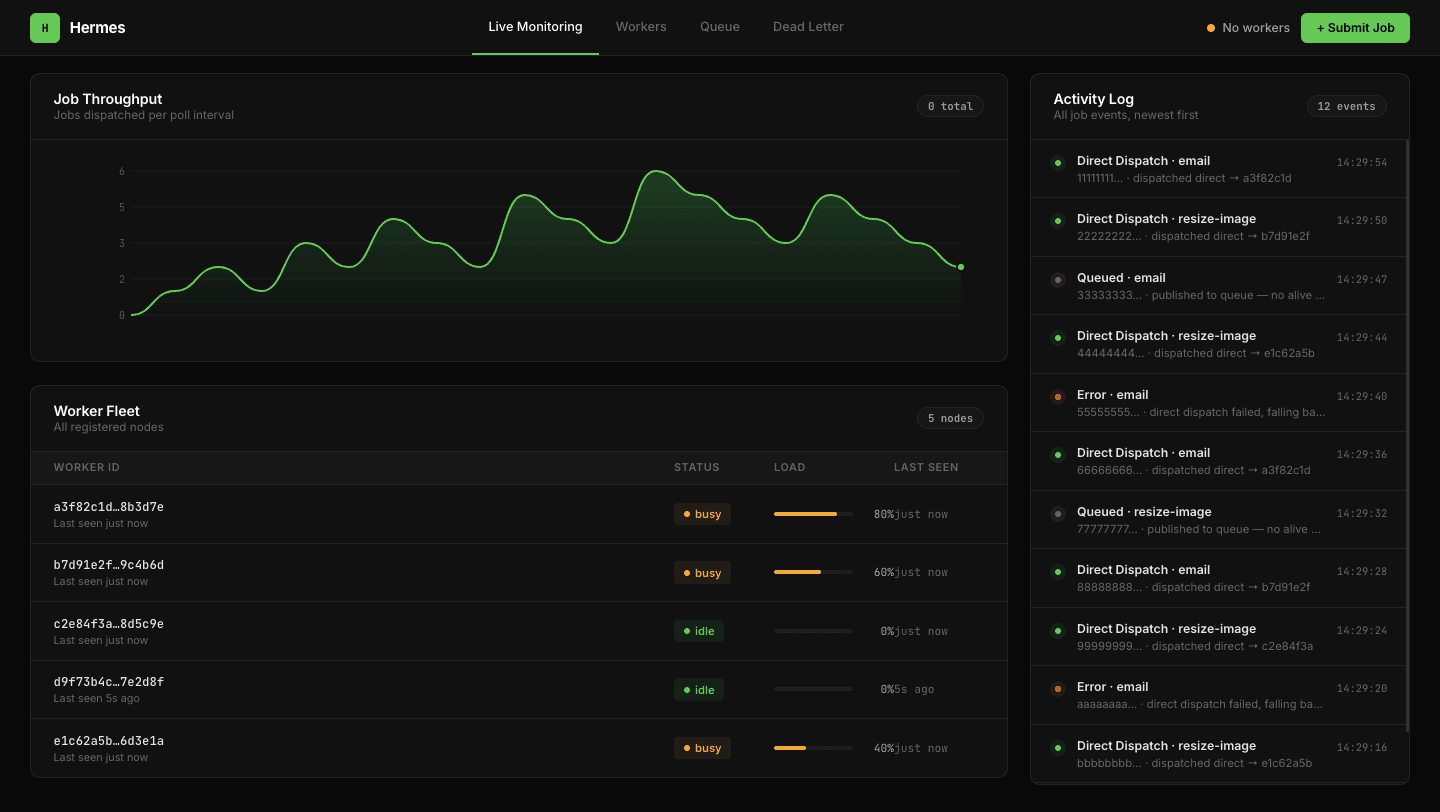The width and height of the screenshot is (1440, 812).
Task: Click the throughput chart's latest data point
Action: click(x=961, y=267)
